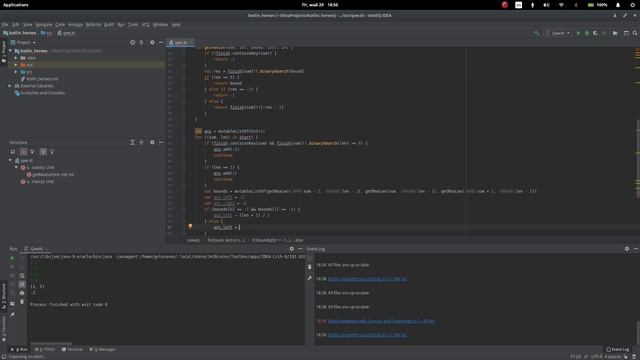
Task: Collapse the file node in the Structure tree
Action: pos(10,160)
